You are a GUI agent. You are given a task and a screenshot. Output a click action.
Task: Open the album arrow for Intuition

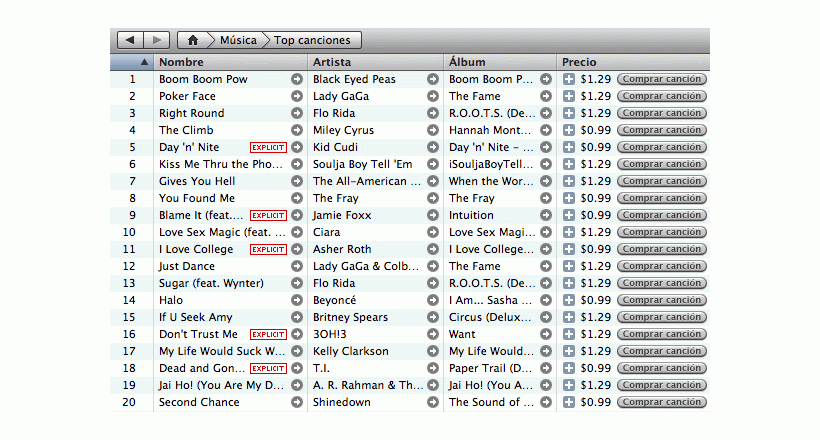tap(546, 215)
